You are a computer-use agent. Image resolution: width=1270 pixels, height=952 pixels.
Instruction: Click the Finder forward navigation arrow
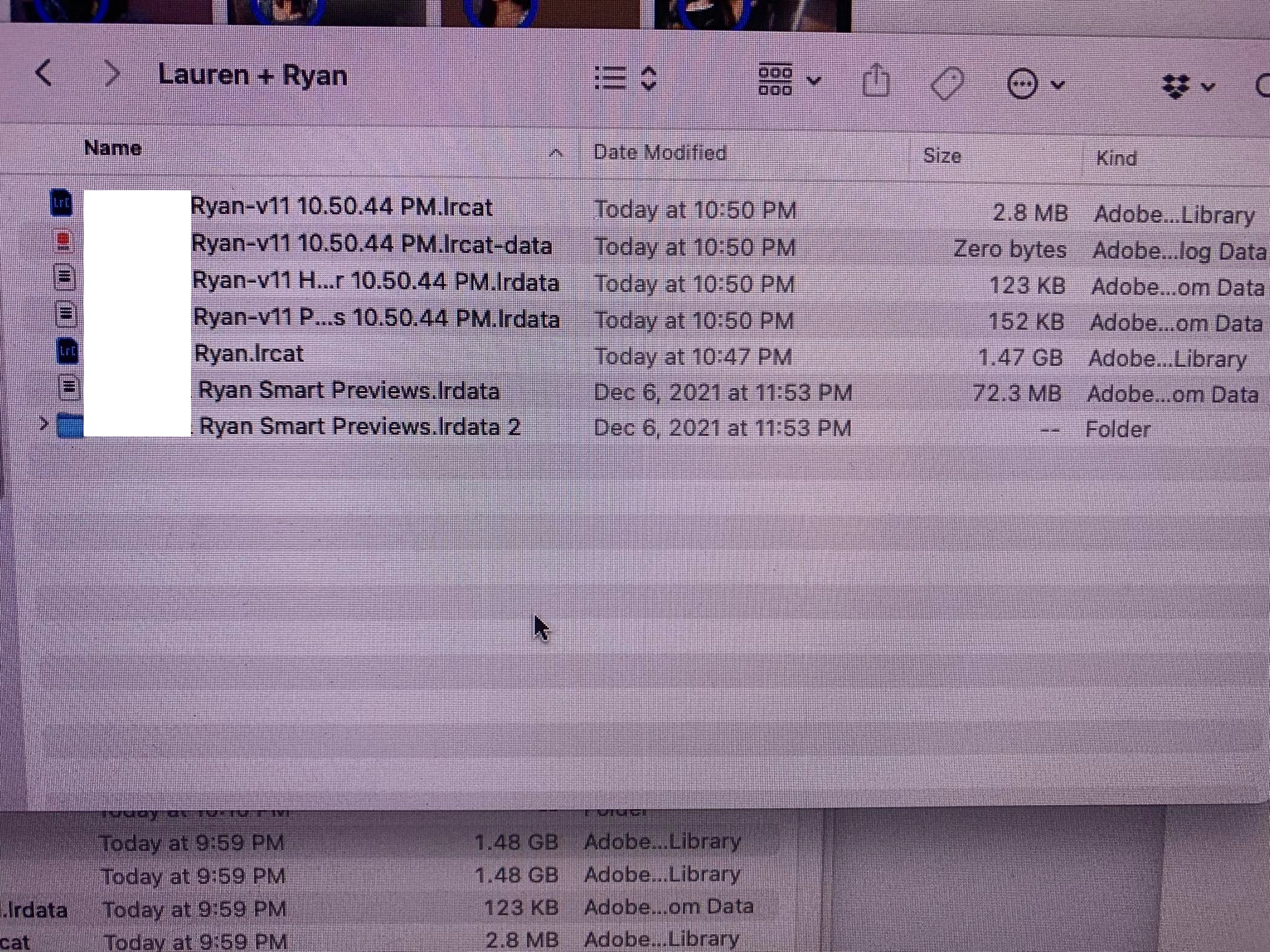(x=112, y=74)
